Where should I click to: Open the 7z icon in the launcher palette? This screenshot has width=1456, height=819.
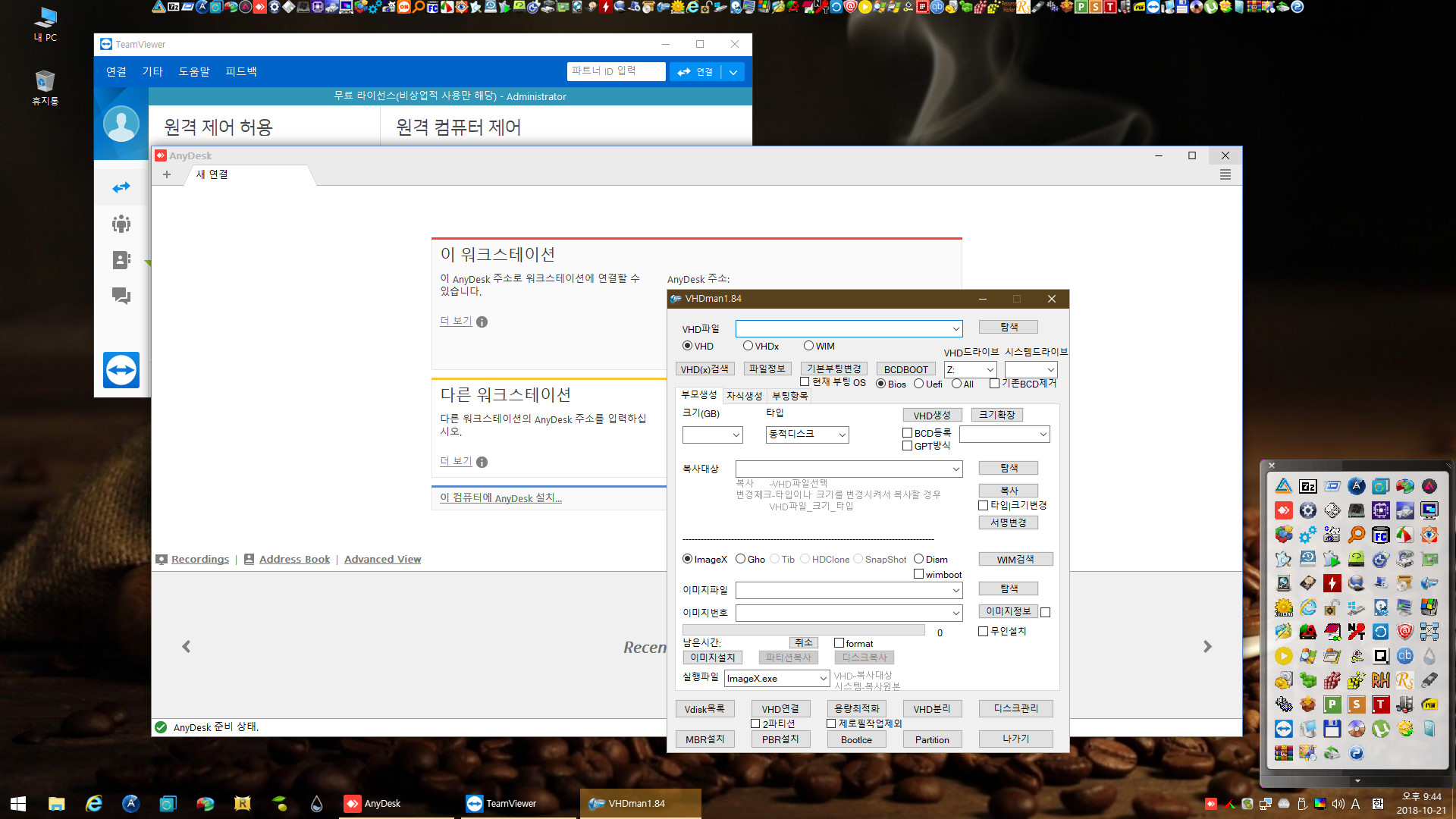pos(1307,486)
